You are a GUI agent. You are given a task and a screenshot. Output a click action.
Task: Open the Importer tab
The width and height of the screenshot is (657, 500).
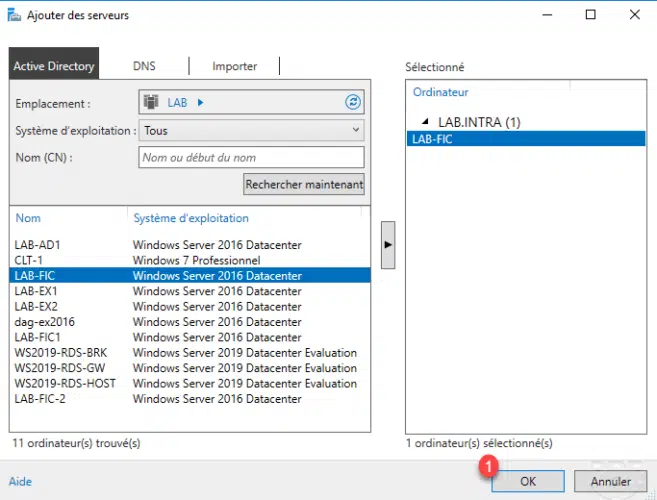tap(234, 66)
